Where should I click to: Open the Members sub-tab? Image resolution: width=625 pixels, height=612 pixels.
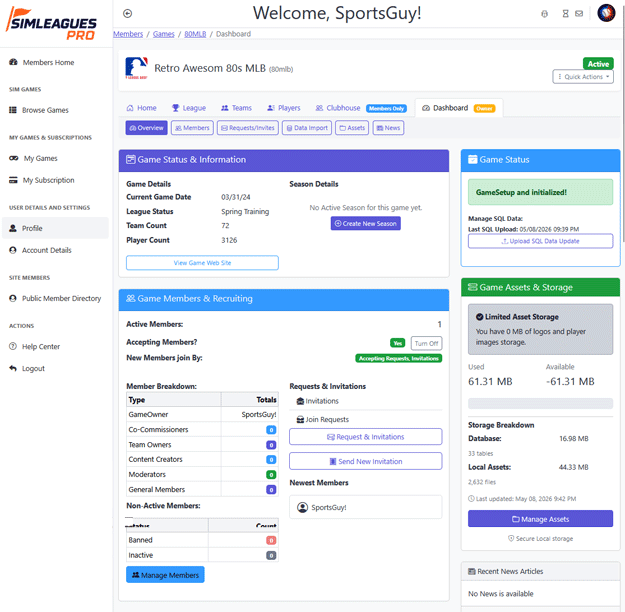(x=192, y=128)
